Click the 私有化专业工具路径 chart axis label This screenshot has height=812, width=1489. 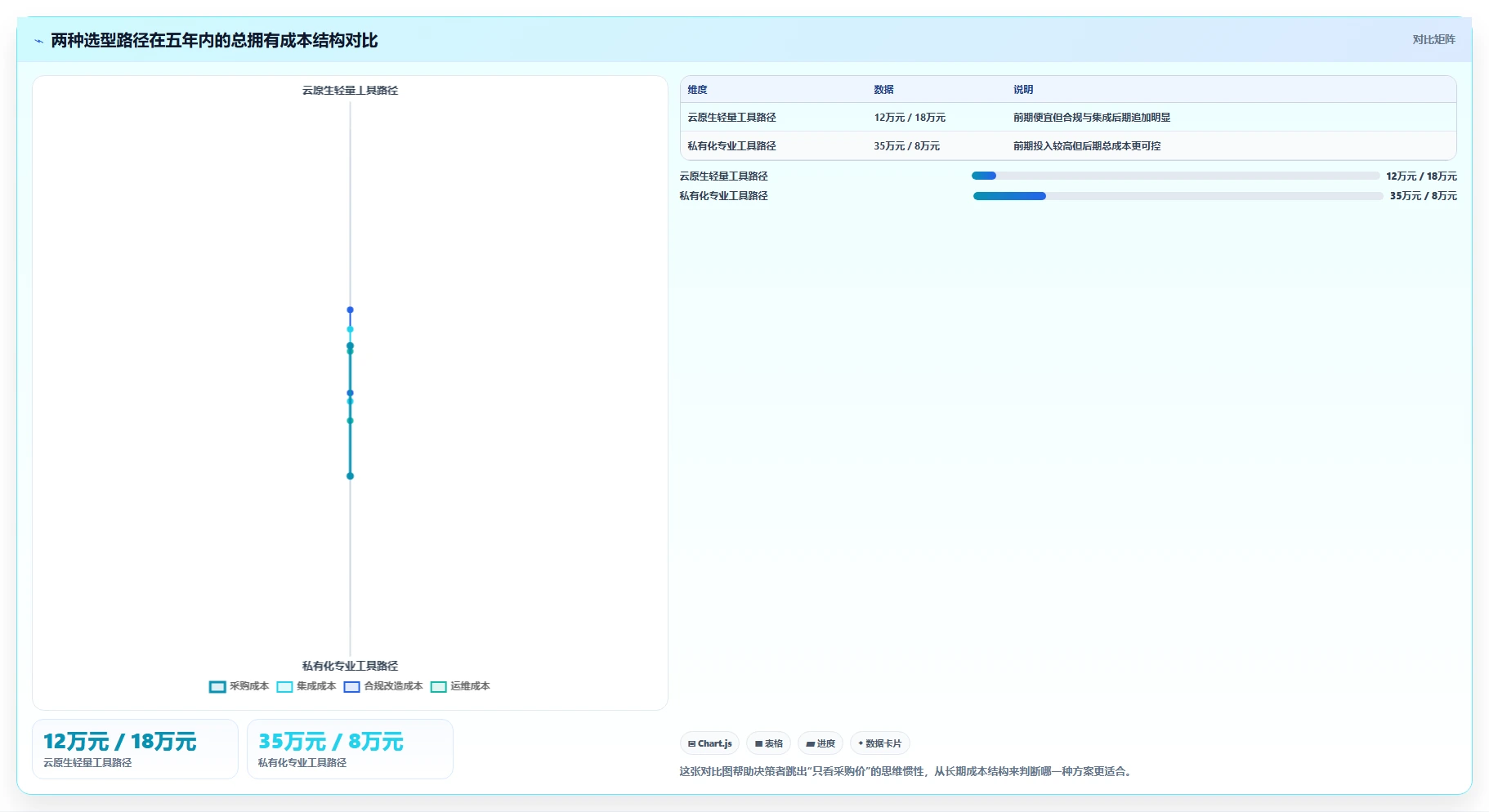[x=350, y=666]
